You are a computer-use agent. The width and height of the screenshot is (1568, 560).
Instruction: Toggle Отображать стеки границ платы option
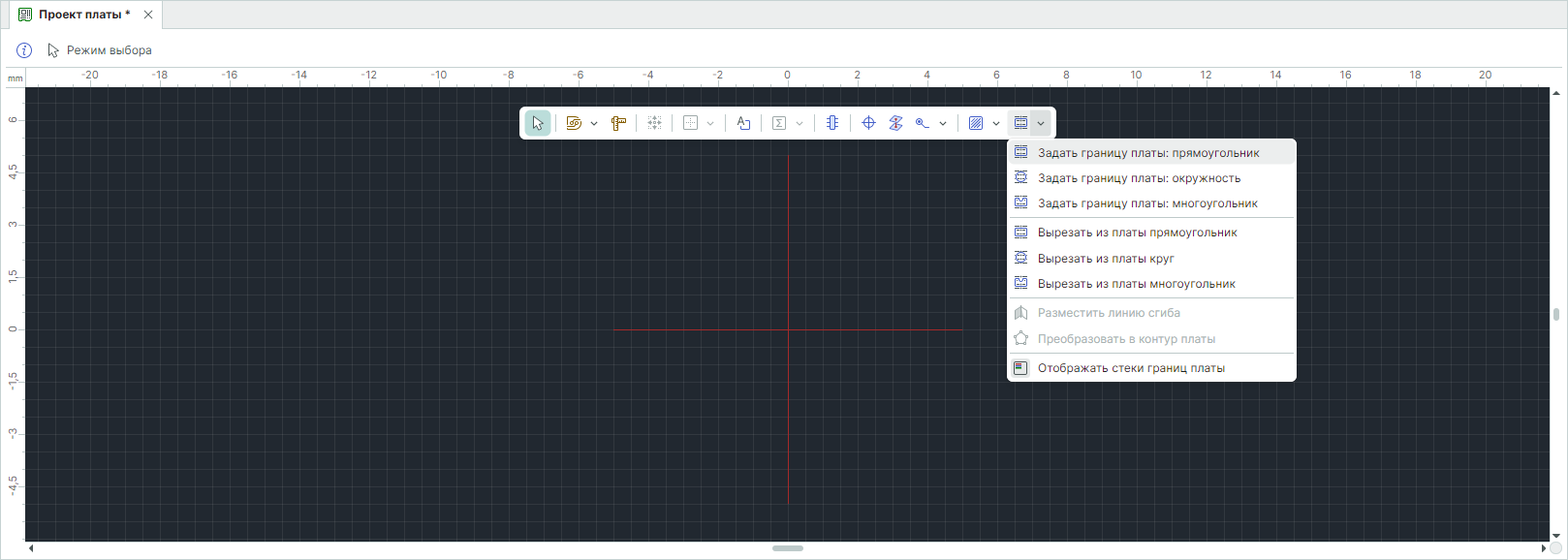[1131, 368]
